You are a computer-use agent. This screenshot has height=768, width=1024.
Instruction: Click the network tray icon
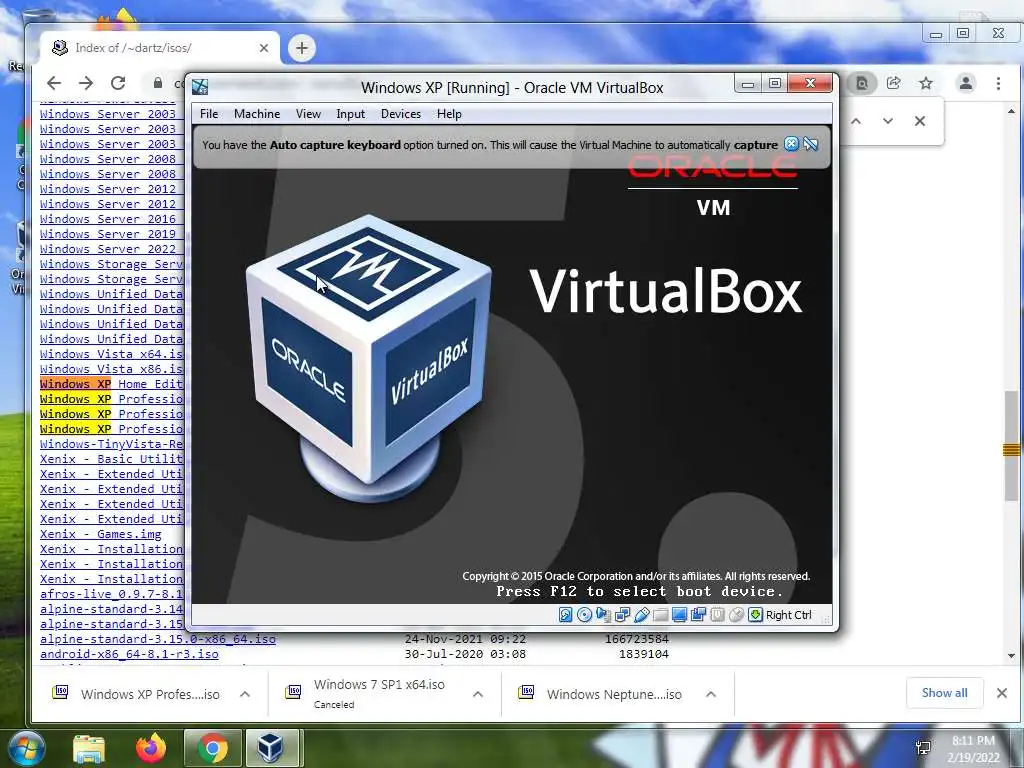pyautogui.click(x=923, y=748)
